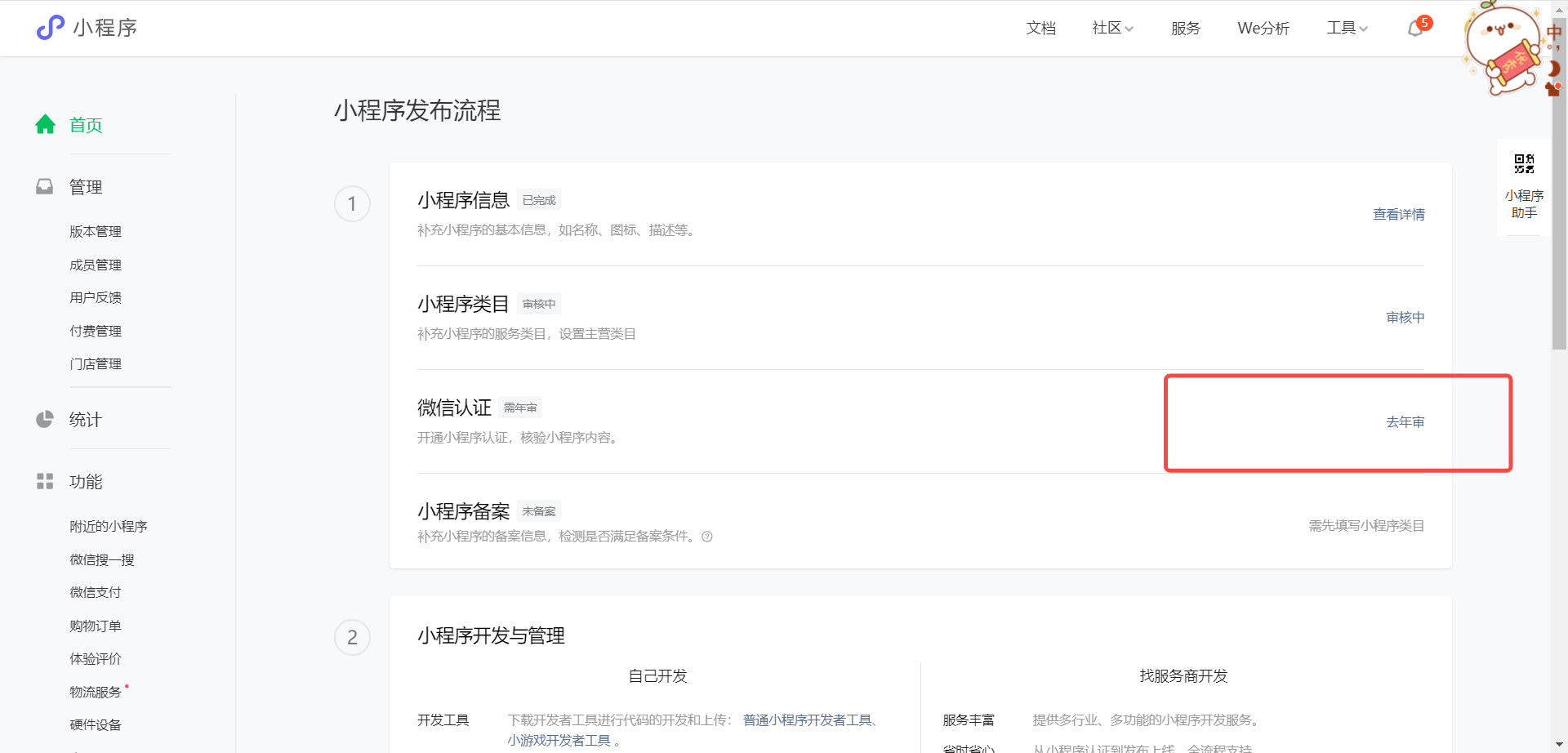This screenshot has height=753, width=1568.
Task: Open 微信支付 in the sidebar
Action: pos(96,593)
